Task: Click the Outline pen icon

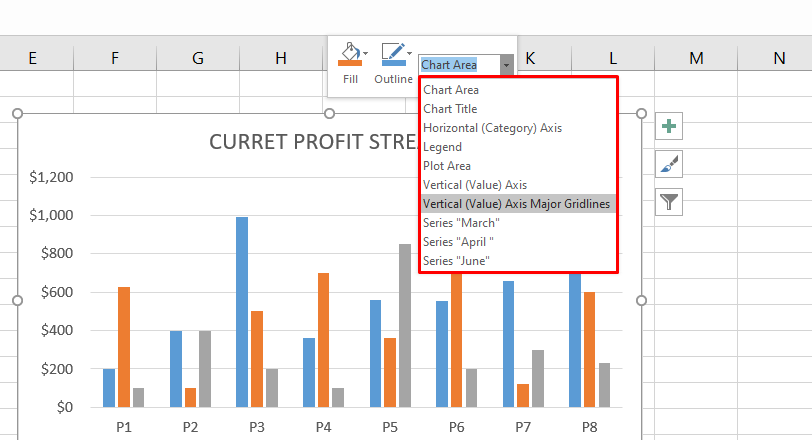Action: tap(392, 55)
